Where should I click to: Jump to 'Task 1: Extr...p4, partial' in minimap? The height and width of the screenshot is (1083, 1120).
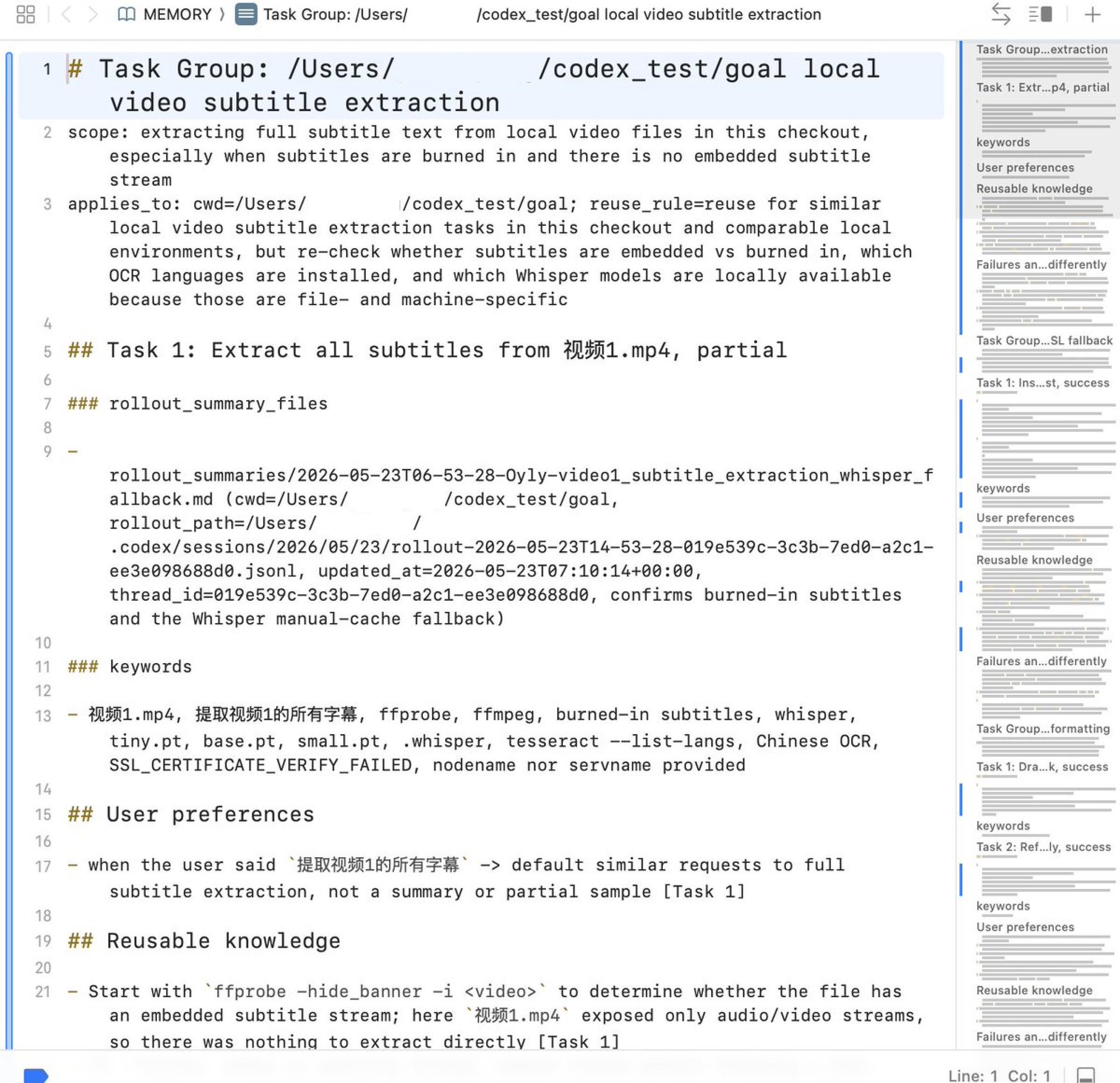pyautogui.click(x=1042, y=87)
